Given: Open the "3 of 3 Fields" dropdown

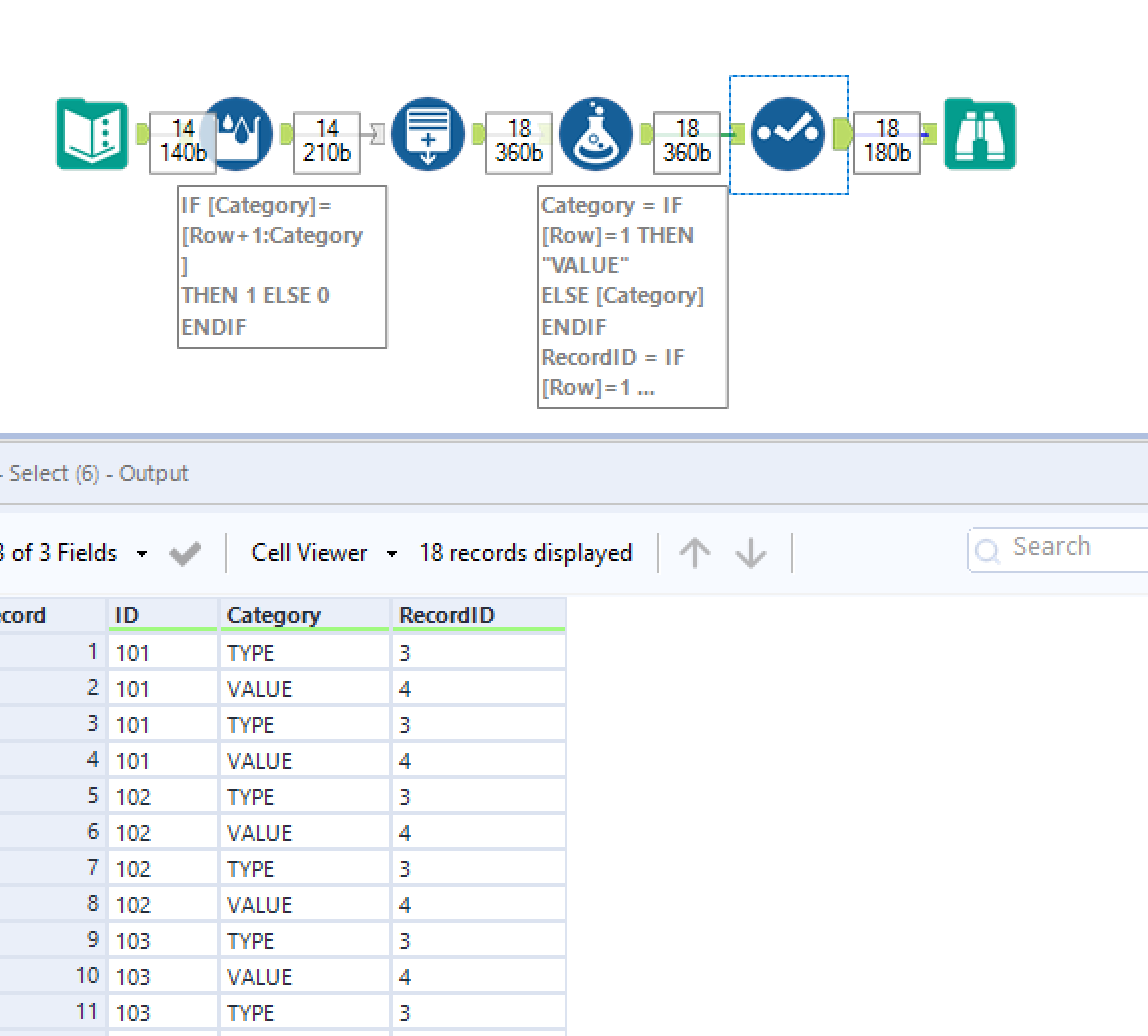Looking at the screenshot, I should tap(140, 552).
